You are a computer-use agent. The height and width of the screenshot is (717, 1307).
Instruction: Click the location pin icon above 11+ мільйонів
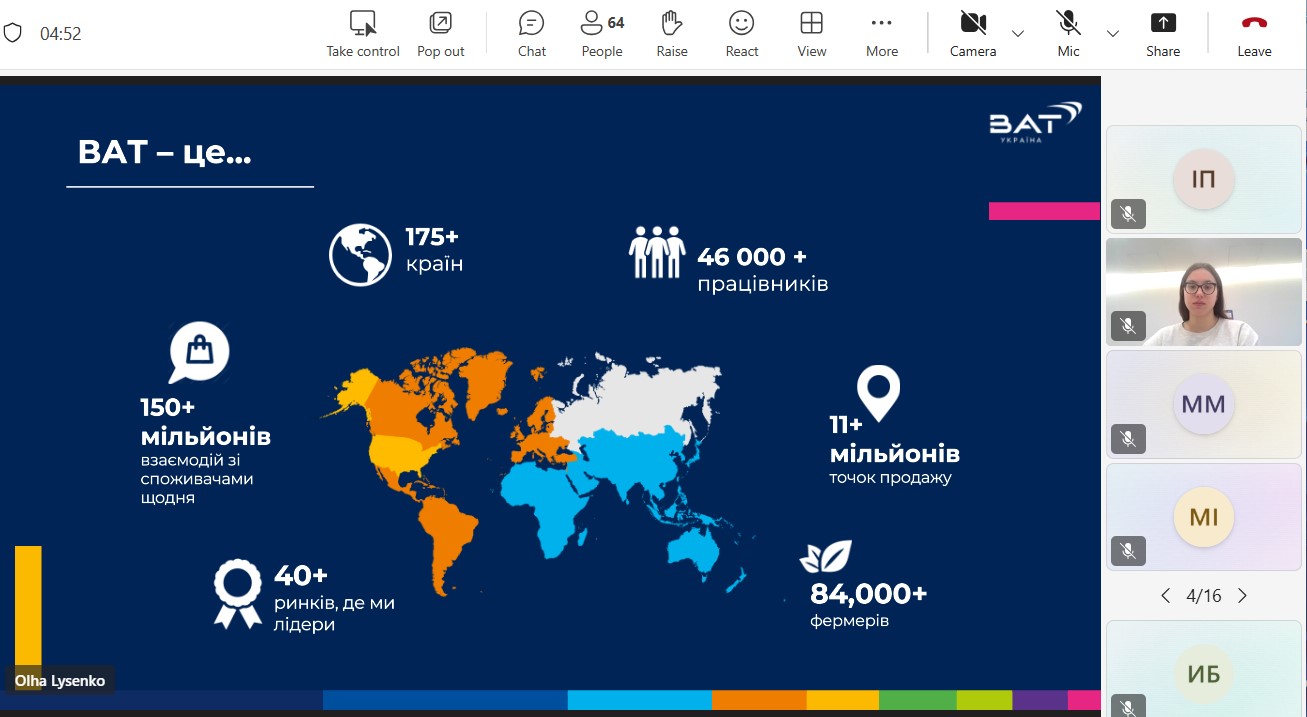[x=878, y=393]
